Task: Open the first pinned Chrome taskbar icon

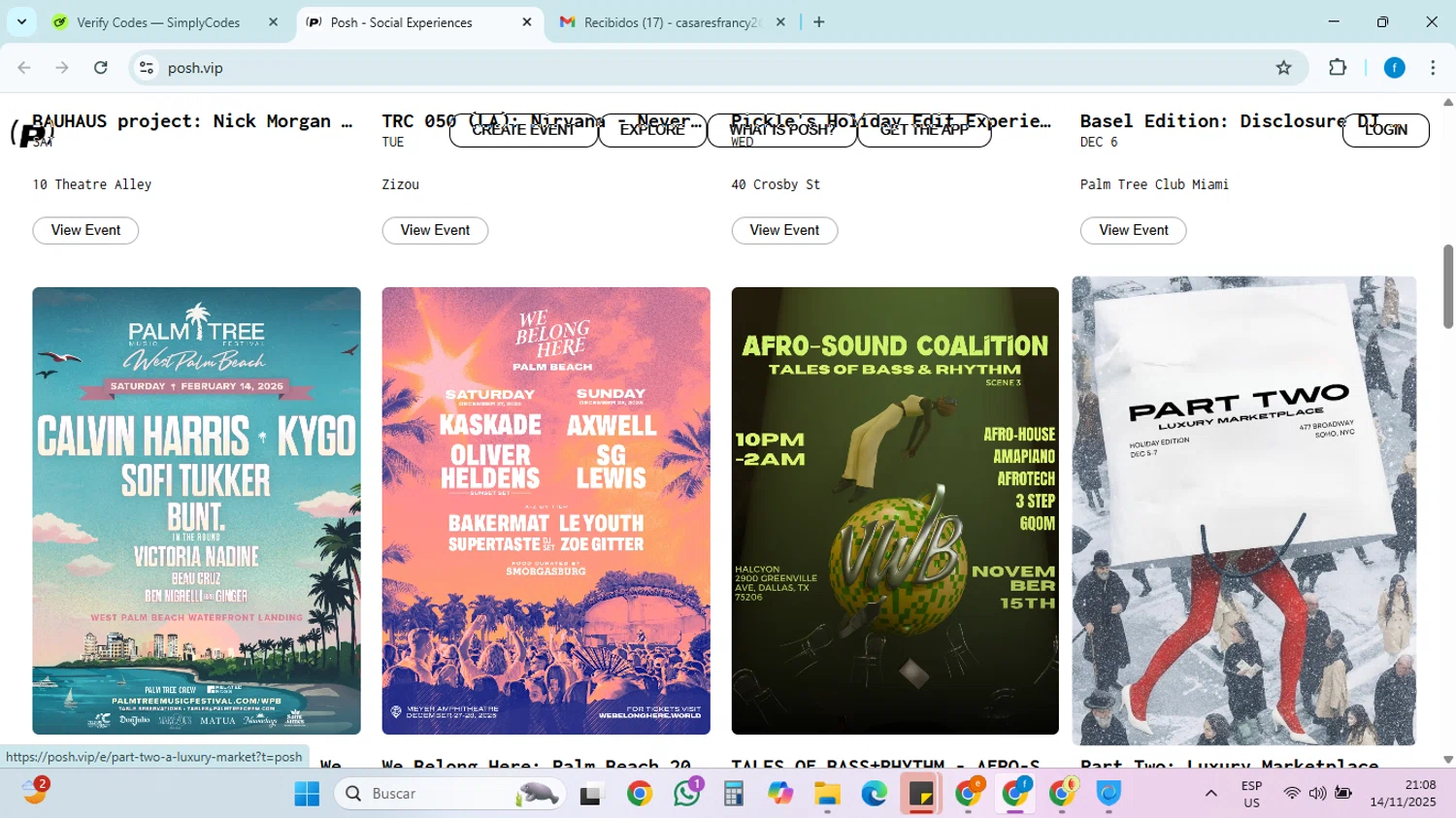Action: [640, 794]
